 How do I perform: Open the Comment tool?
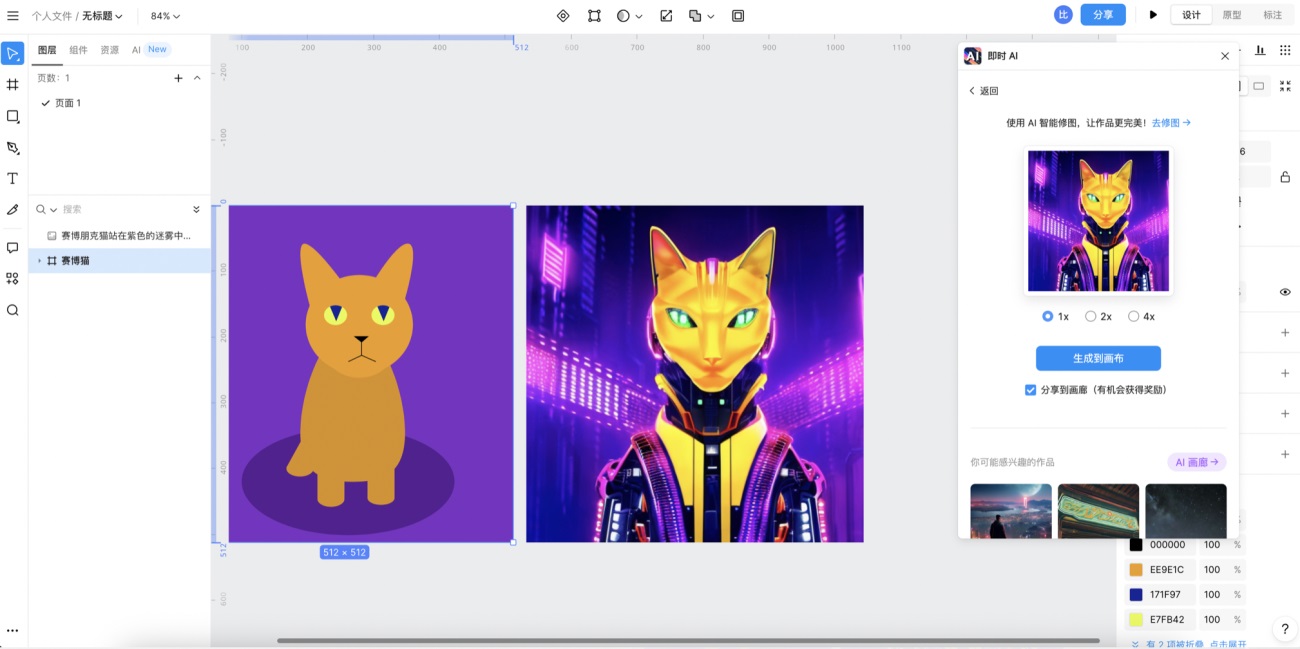[13, 248]
